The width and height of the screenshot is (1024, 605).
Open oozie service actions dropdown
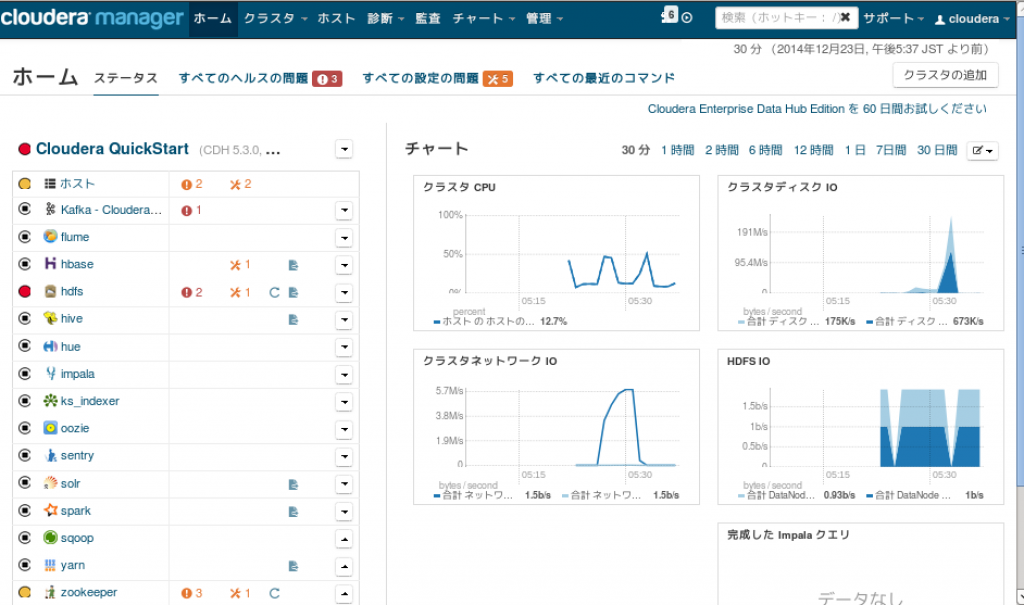[345, 429]
